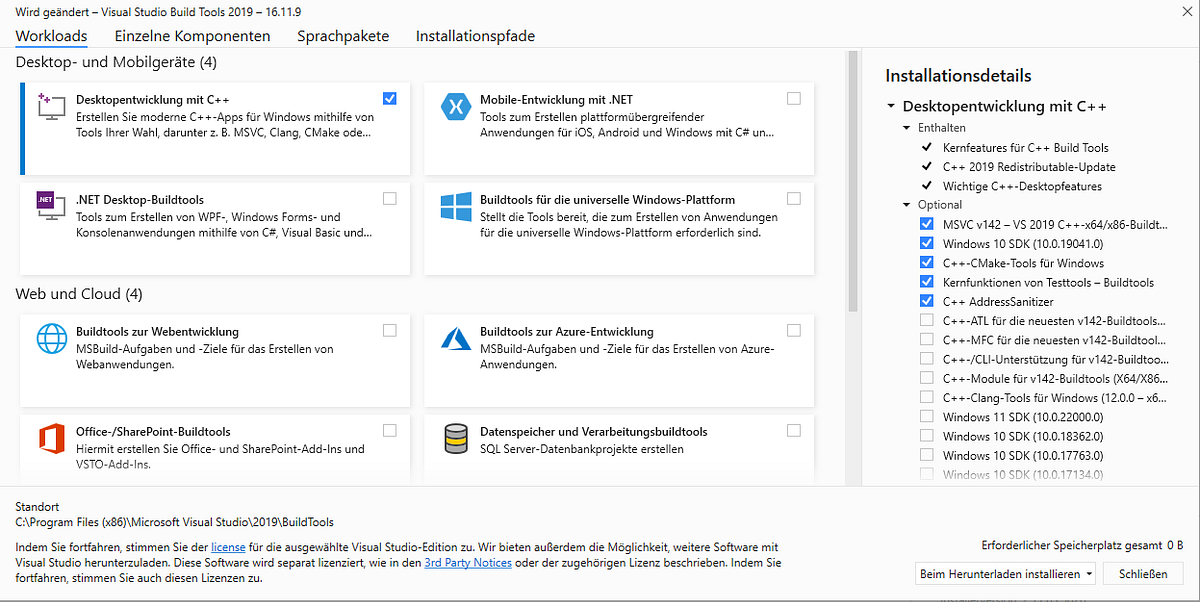Click the Datenspeicher und Verarbeitungsbuildtools database icon

pyautogui.click(x=456, y=439)
